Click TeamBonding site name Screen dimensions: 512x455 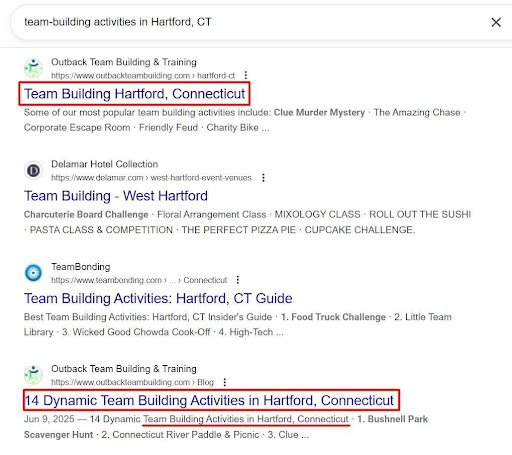coord(81,267)
